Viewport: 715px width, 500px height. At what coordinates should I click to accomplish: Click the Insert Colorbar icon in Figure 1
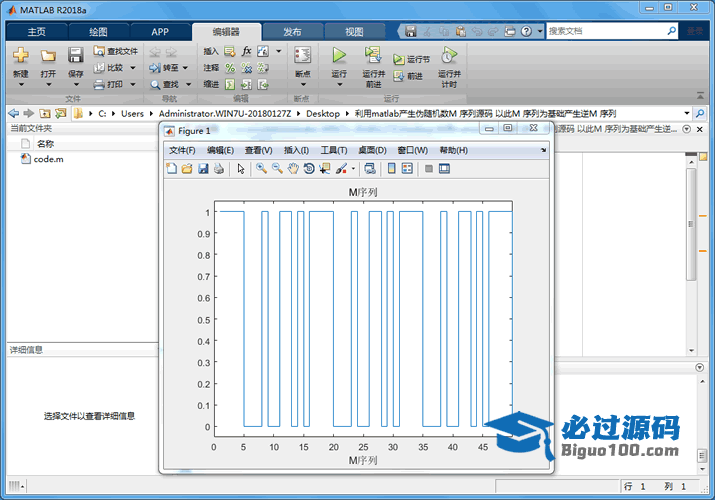pos(391,169)
